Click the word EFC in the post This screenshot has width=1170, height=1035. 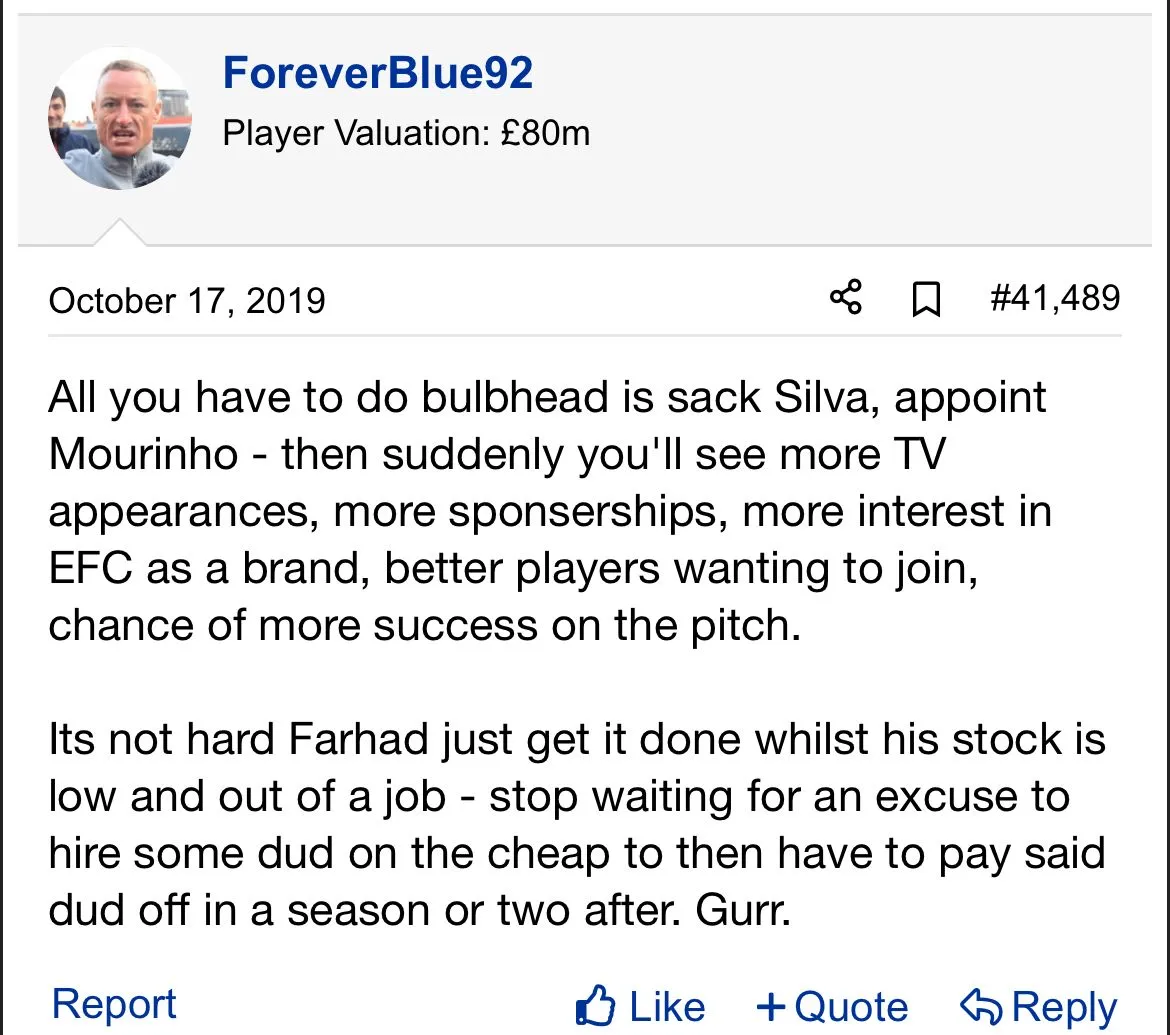pyautogui.click(x=91, y=569)
